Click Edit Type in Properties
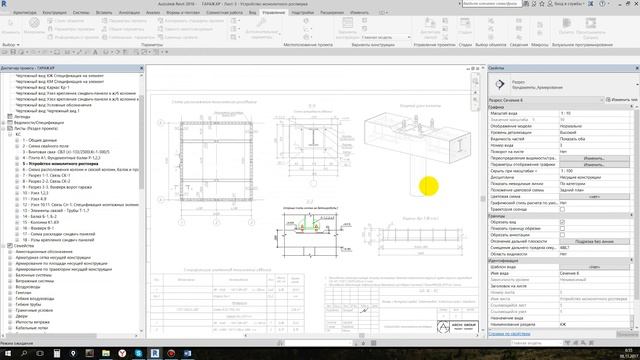The height and width of the screenshot is (360, 640). coord(621,100)
